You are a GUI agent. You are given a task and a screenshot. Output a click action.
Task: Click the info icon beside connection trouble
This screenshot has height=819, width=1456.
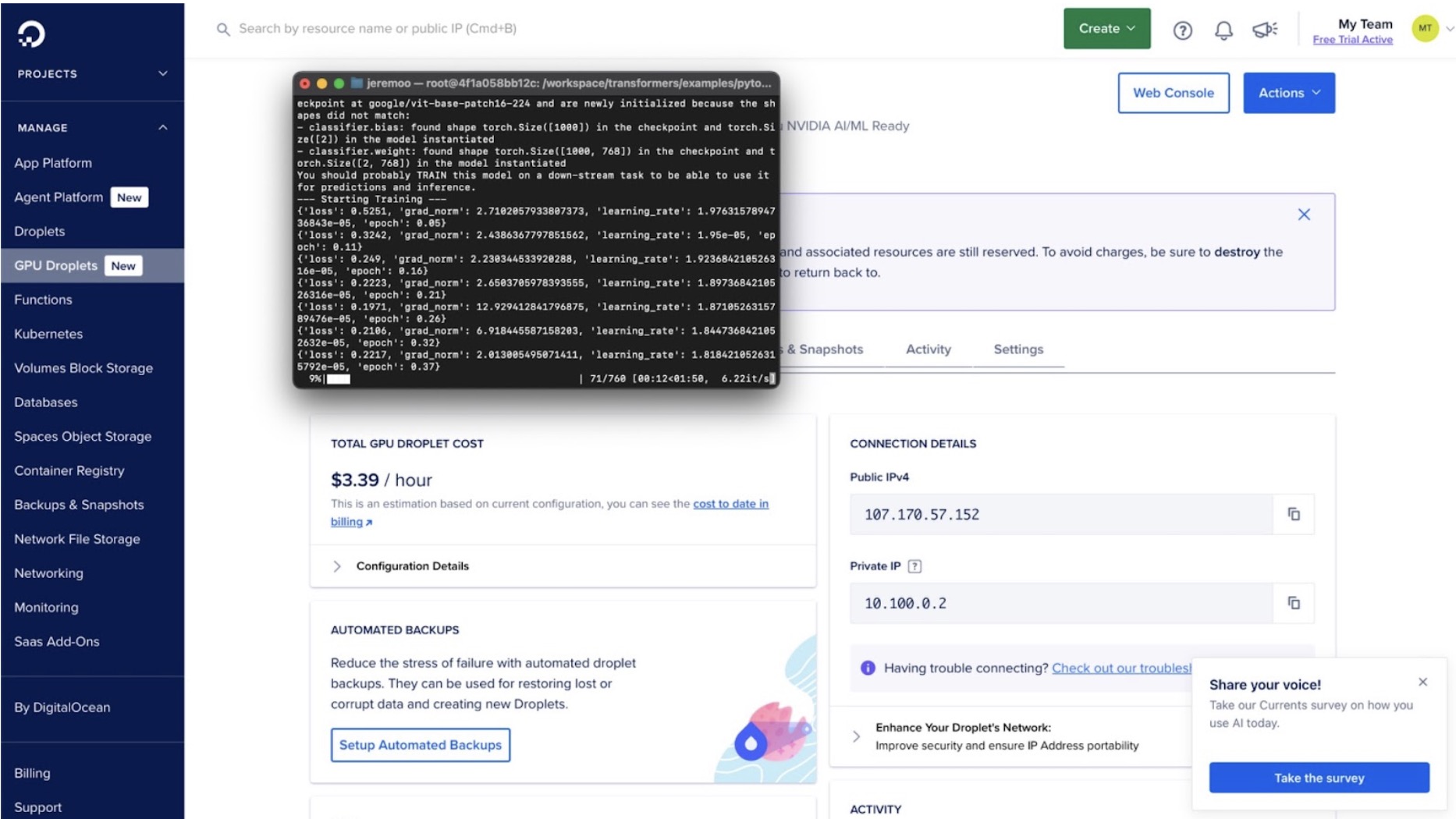point(868,668)
